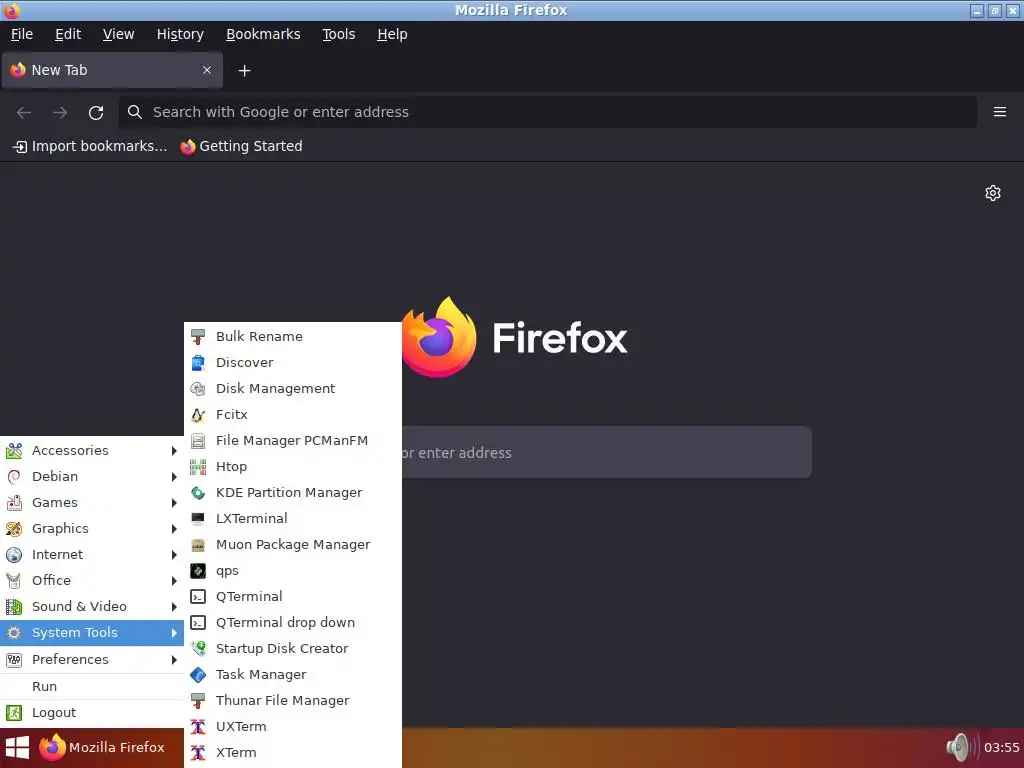Go forward using the forward arrow
The height and width of the screenshot is (768, 1024).
point(60,112)
